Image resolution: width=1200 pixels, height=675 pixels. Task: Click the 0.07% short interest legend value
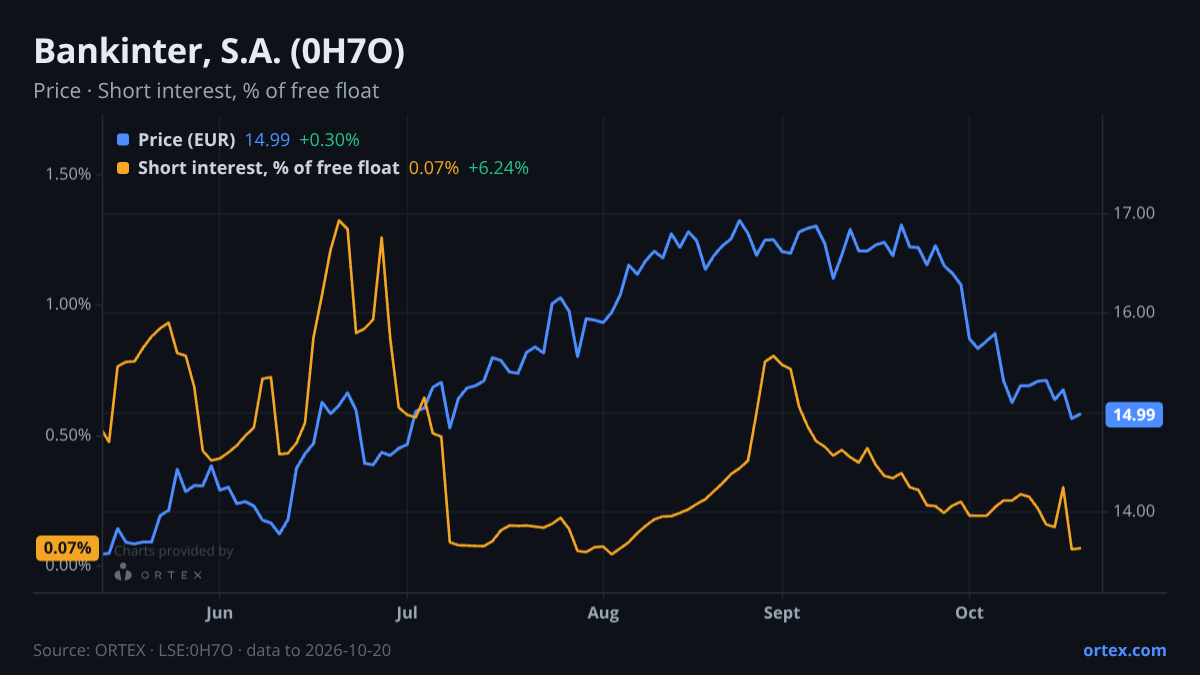click(x=434, y=168)
